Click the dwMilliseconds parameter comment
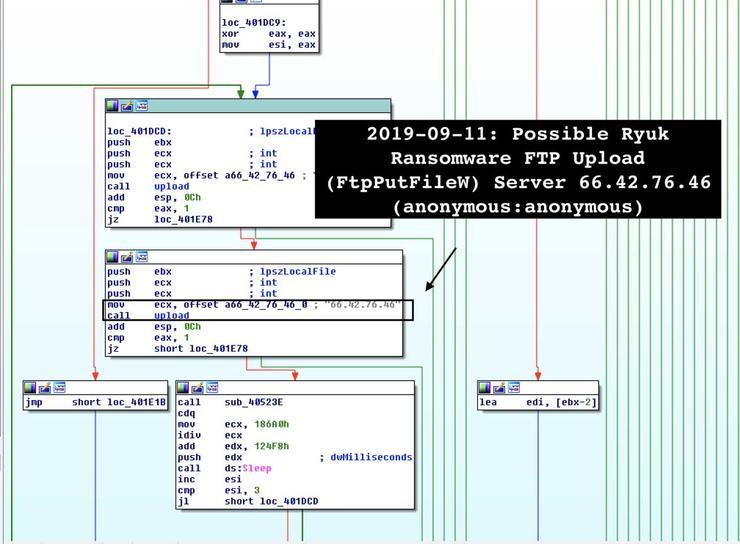This screenshot has width=740, height=544. (x=365, y=457)
